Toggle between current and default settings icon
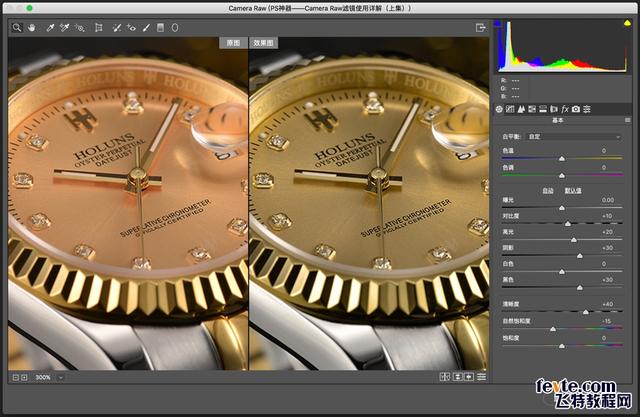This screenshot has width=640, height=417. [x=482, y=377]
